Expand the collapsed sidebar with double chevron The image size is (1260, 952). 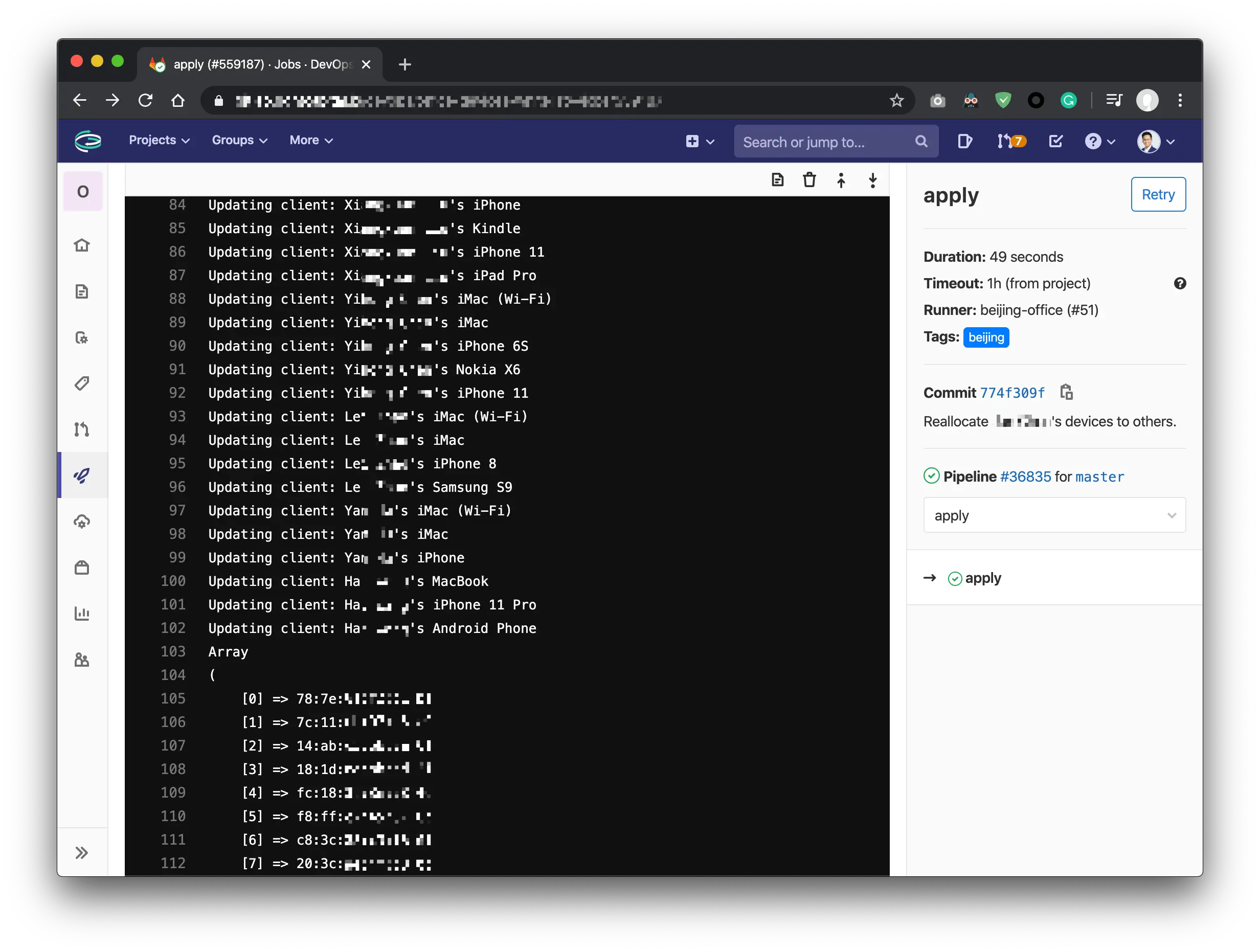82,852
